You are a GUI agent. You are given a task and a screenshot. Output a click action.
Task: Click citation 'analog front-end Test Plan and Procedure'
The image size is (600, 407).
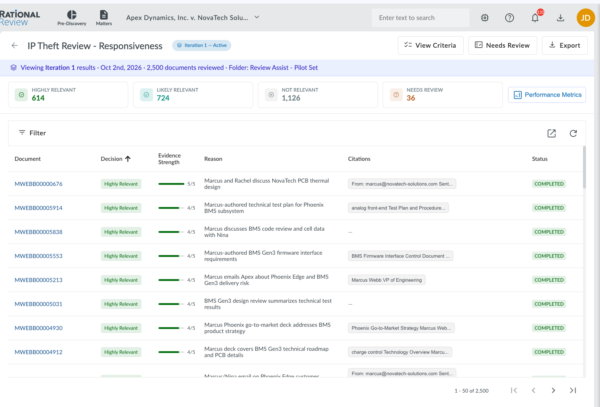(398, 208)
